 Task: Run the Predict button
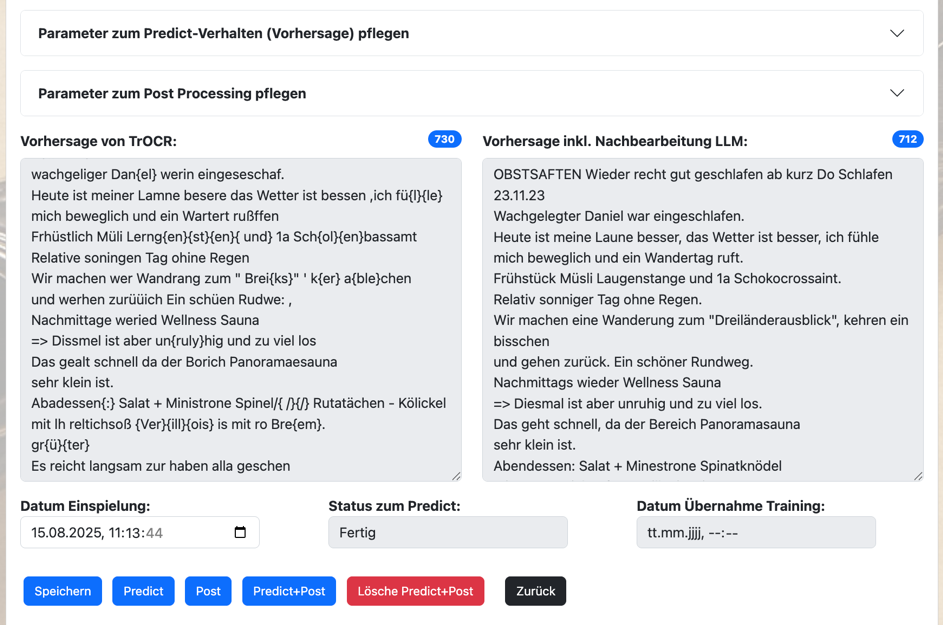143,591
